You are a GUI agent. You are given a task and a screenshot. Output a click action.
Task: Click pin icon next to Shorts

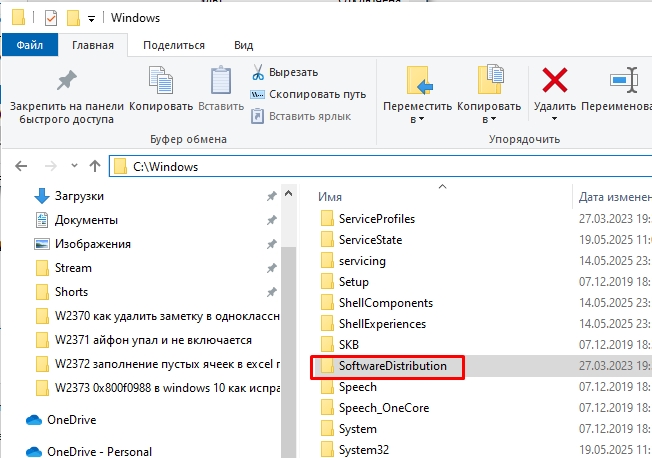point(272,292)
